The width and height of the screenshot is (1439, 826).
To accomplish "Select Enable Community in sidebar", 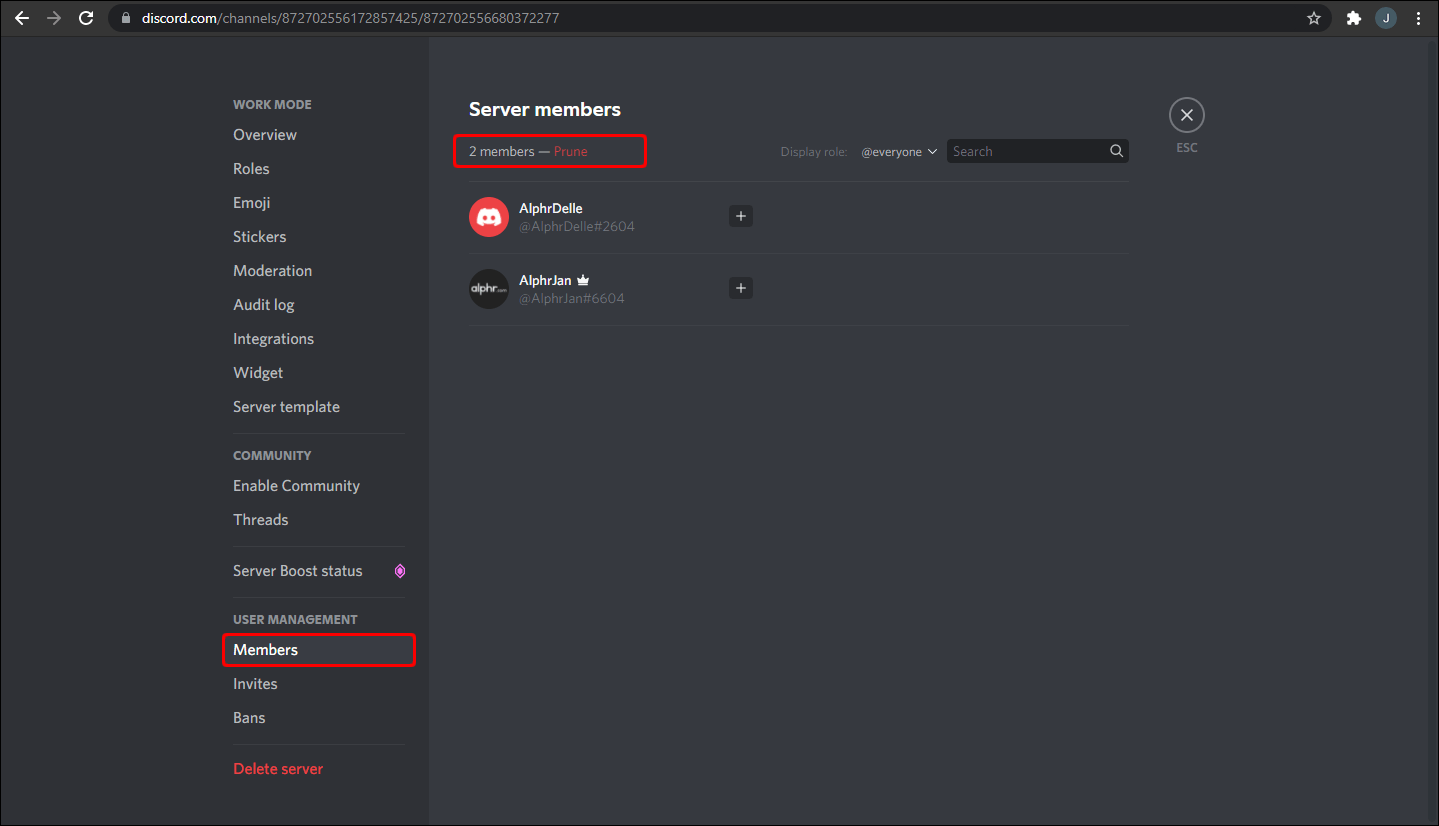I will click(296, 486).
